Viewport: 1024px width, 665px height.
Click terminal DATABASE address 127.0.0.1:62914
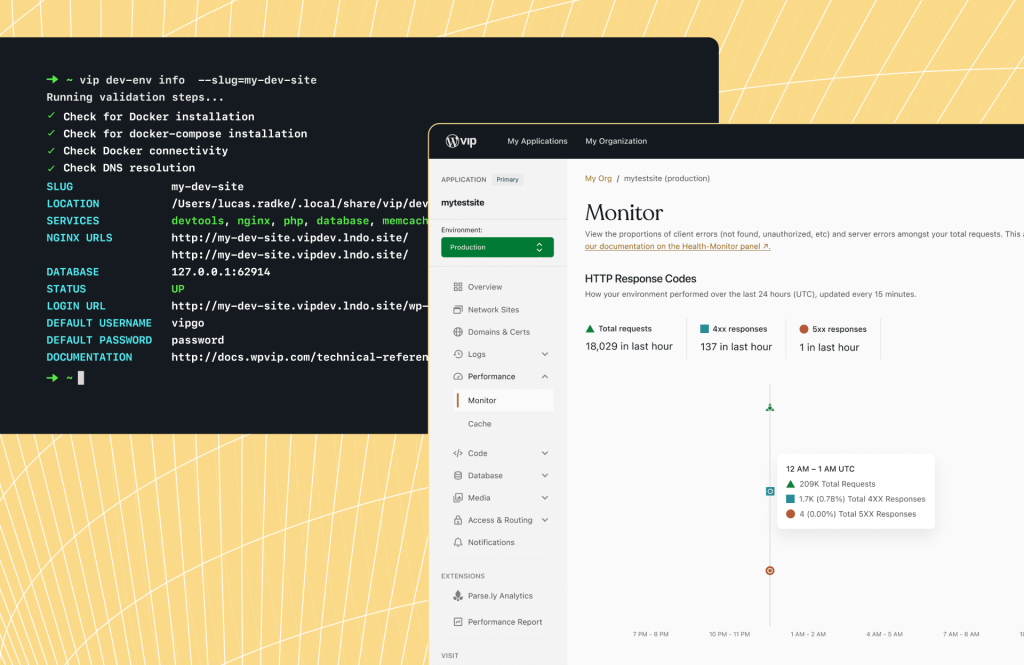(x=221, y=272)
